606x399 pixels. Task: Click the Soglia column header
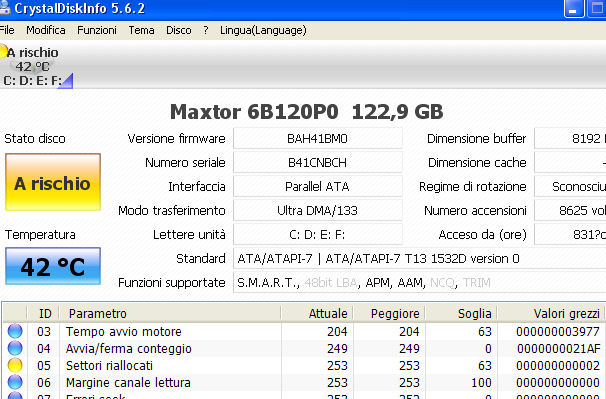click(461, 313)
